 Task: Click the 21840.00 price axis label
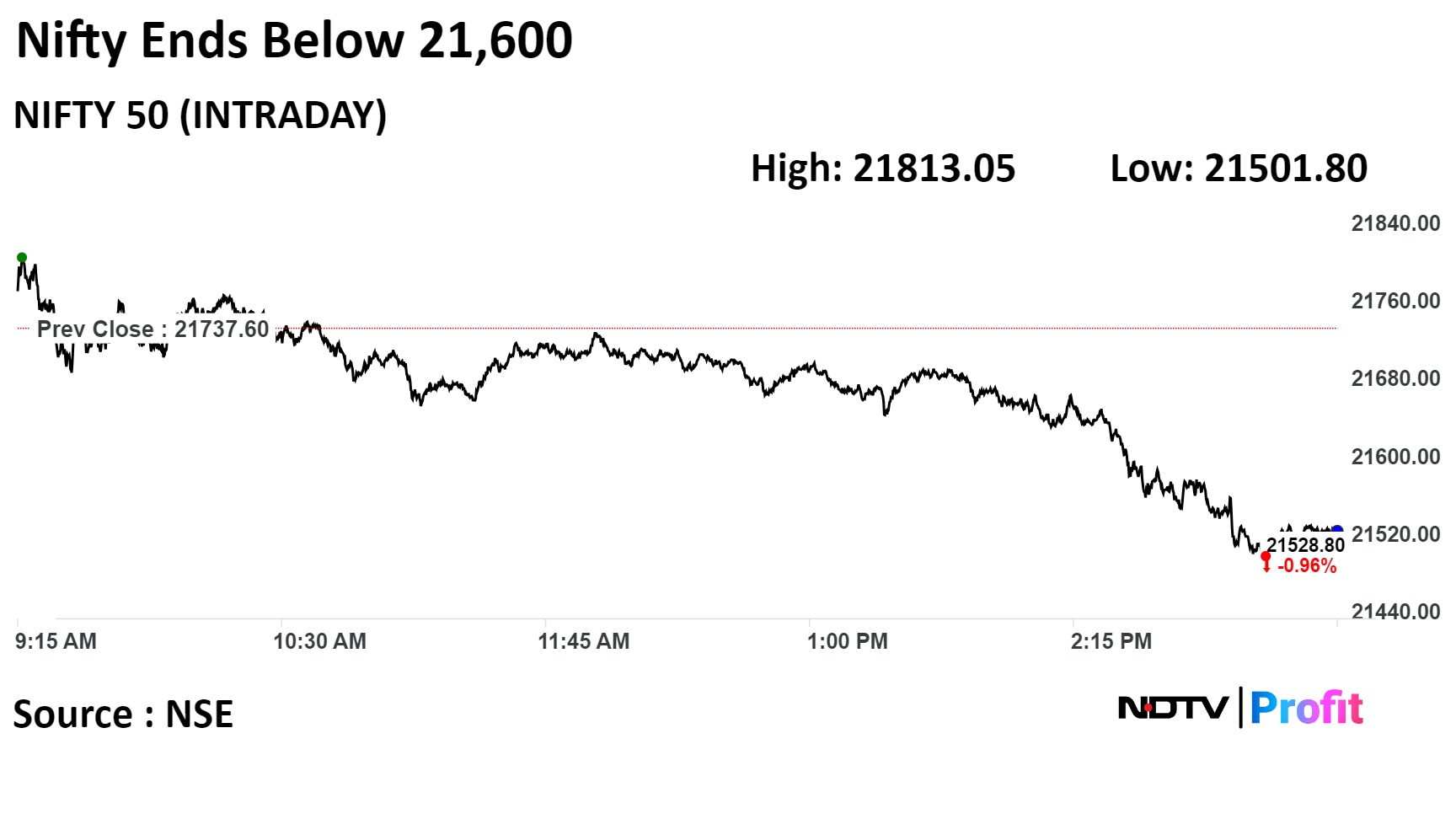(x=1395, y=223)
